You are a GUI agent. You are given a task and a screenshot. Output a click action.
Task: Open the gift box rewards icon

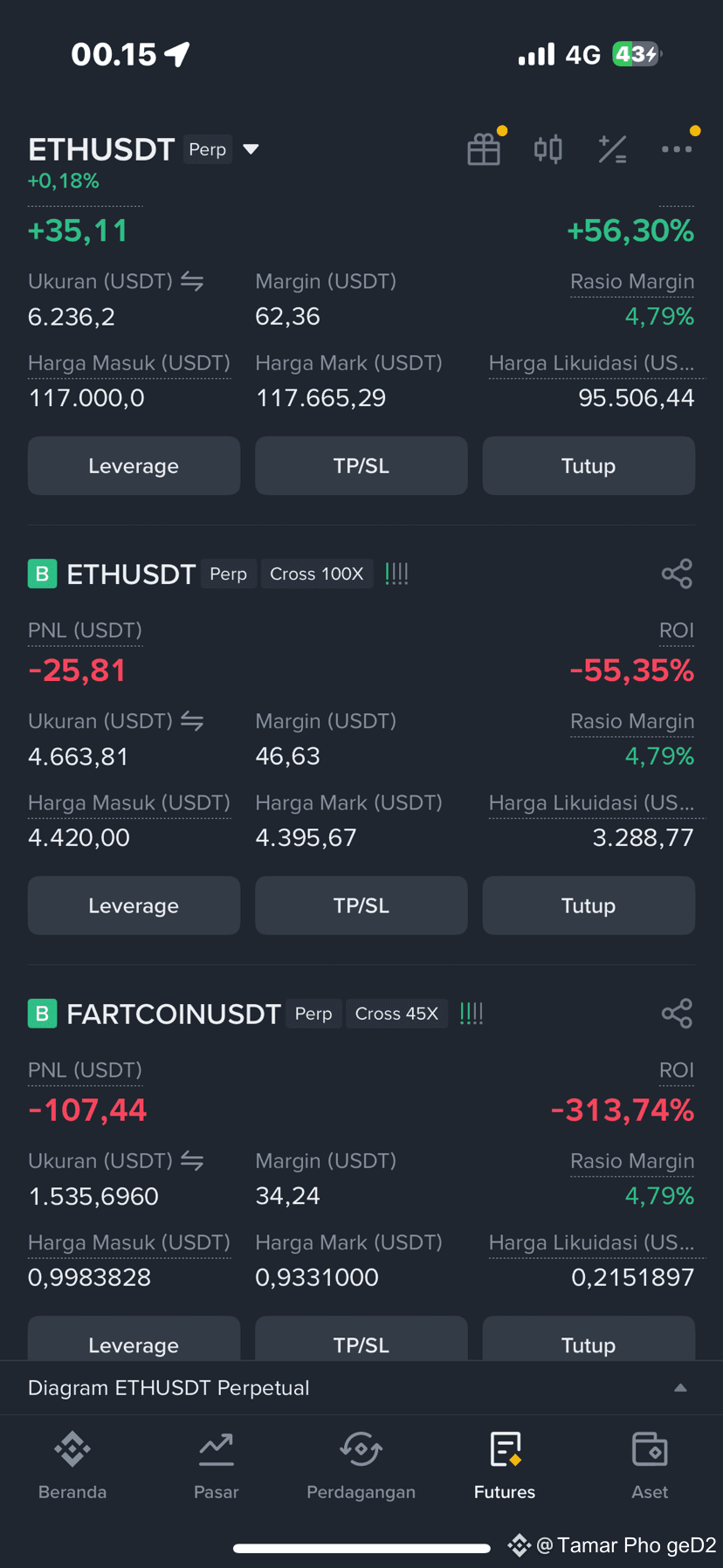[x=484, y=149]
